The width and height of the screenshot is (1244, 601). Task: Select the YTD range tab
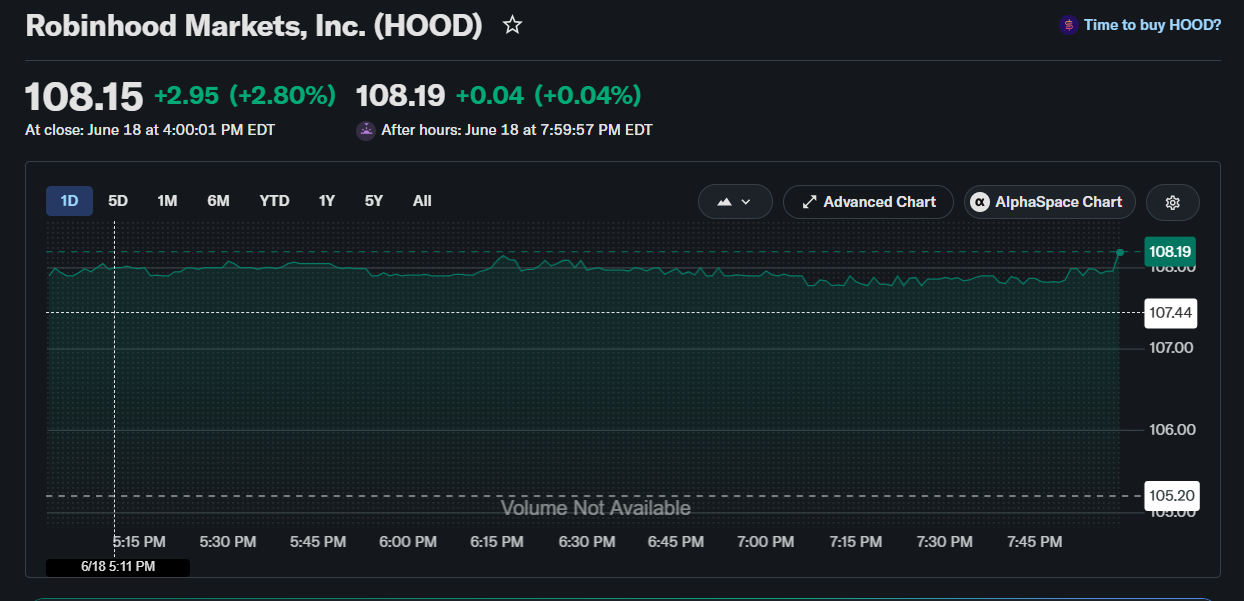(274, 201)
